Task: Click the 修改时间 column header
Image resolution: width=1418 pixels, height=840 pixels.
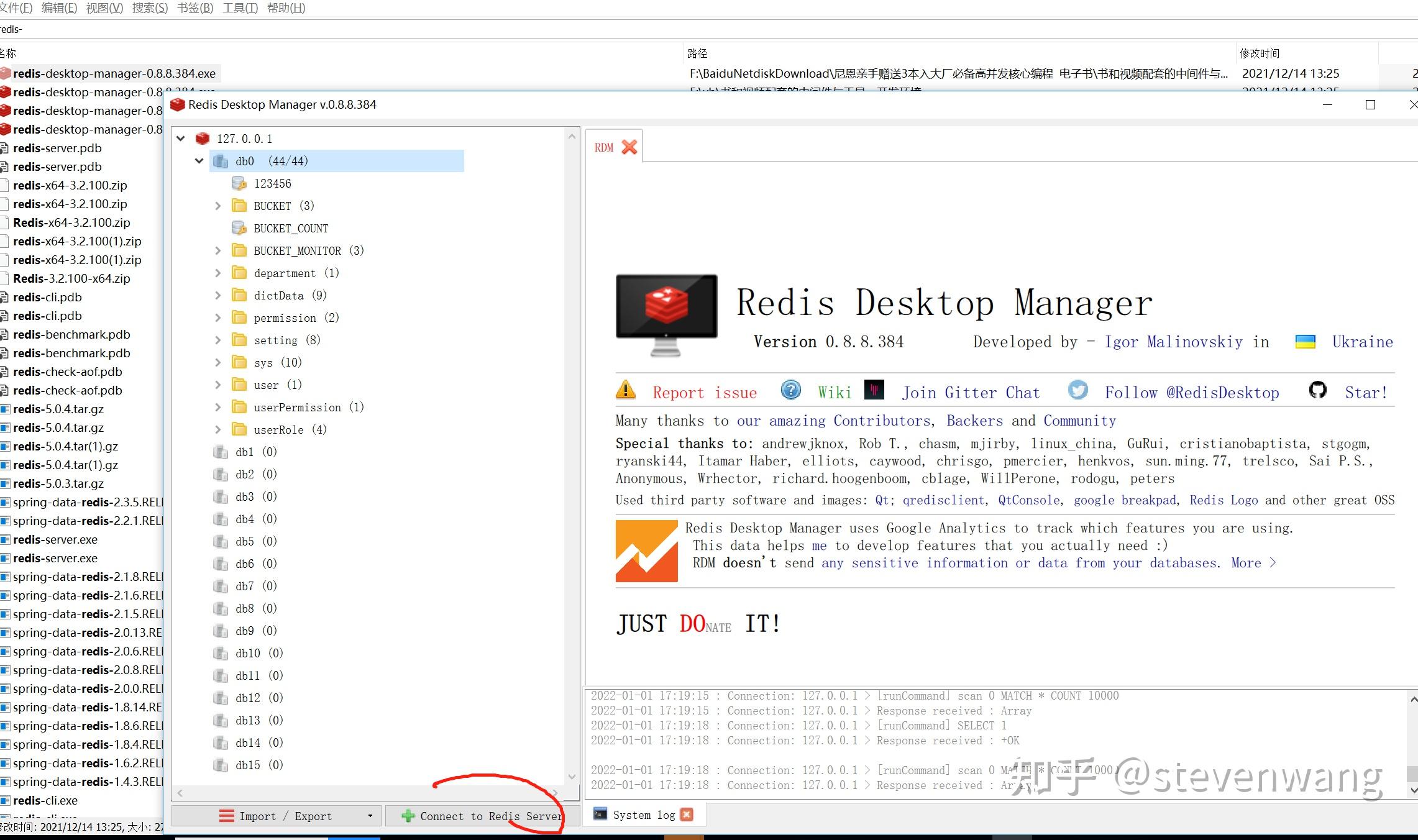Action: tap(1260, 53)
